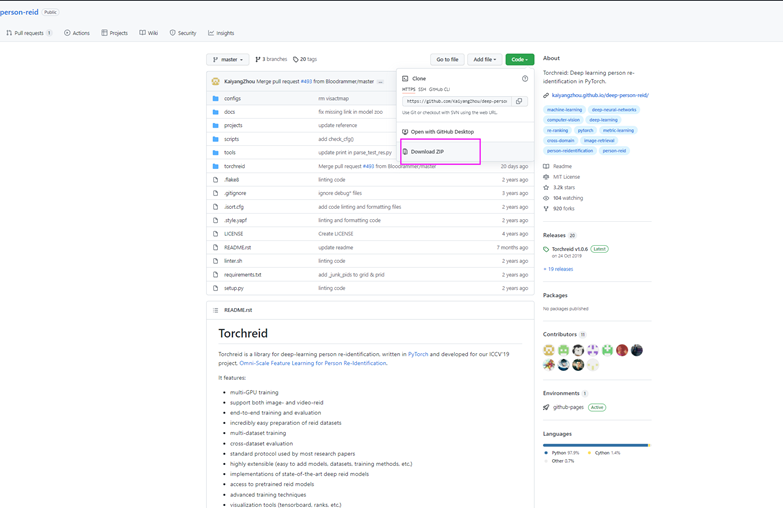783x508 pixels.
Task: Open the Security tab
Action: click(x=183, y=33)
